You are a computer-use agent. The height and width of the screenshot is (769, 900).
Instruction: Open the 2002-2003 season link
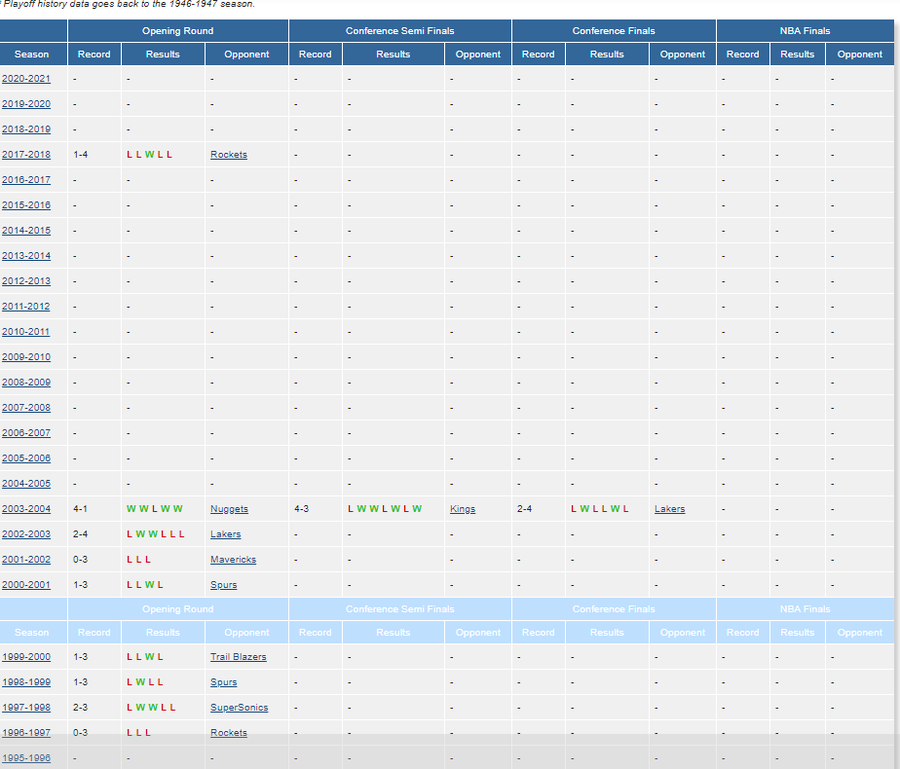pos(26,534)
